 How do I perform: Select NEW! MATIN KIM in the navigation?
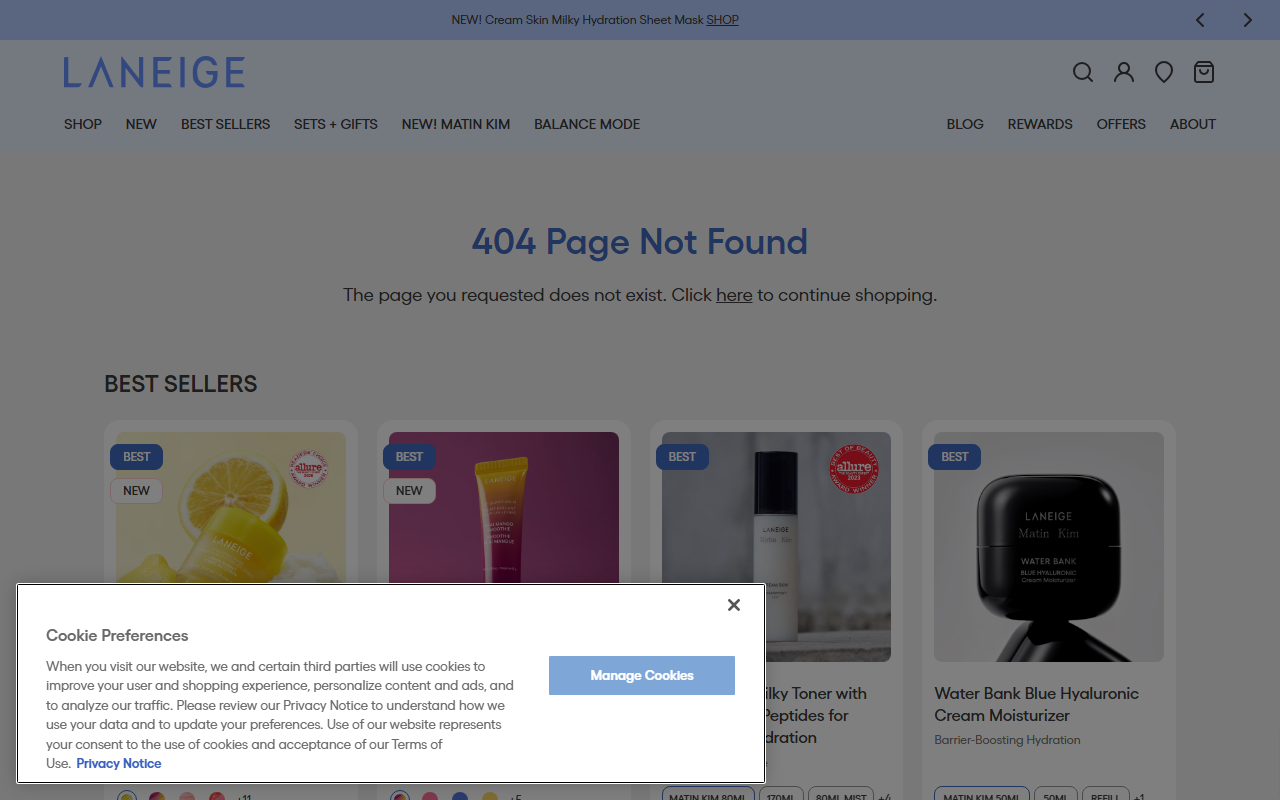click(456, 124)
